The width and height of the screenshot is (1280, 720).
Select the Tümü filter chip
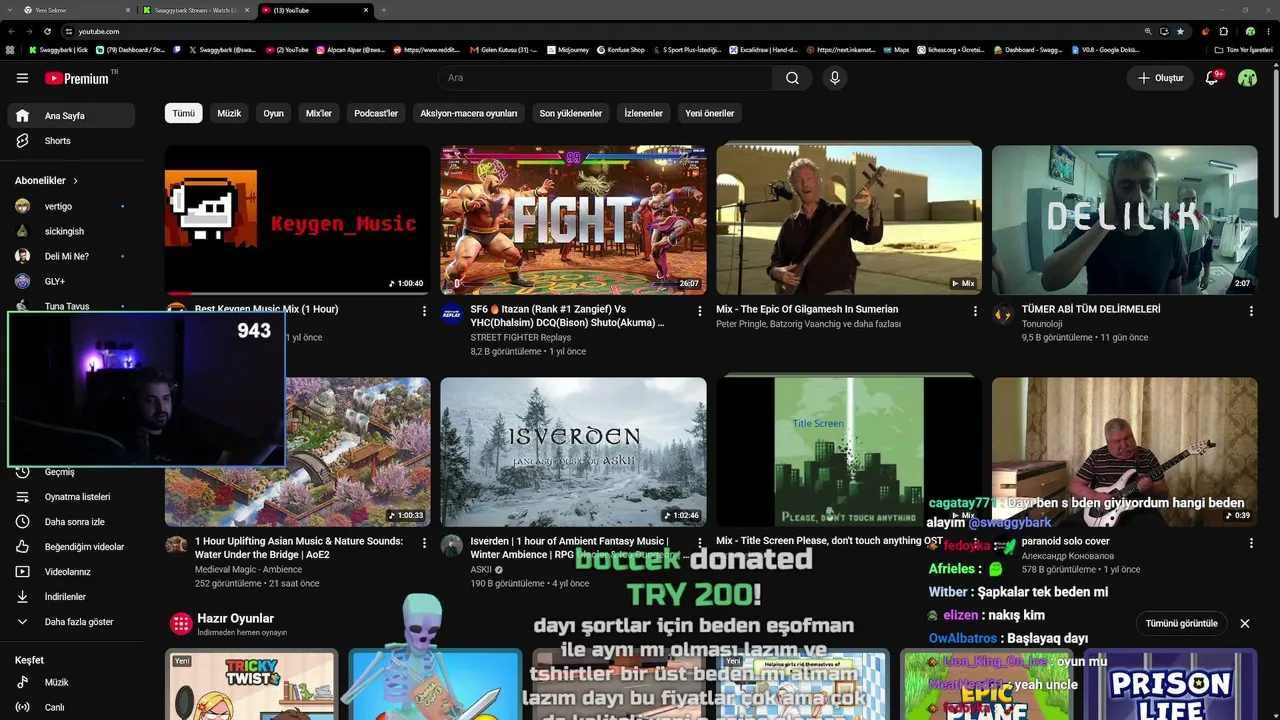pyautogui.click(x=184, y=113)
